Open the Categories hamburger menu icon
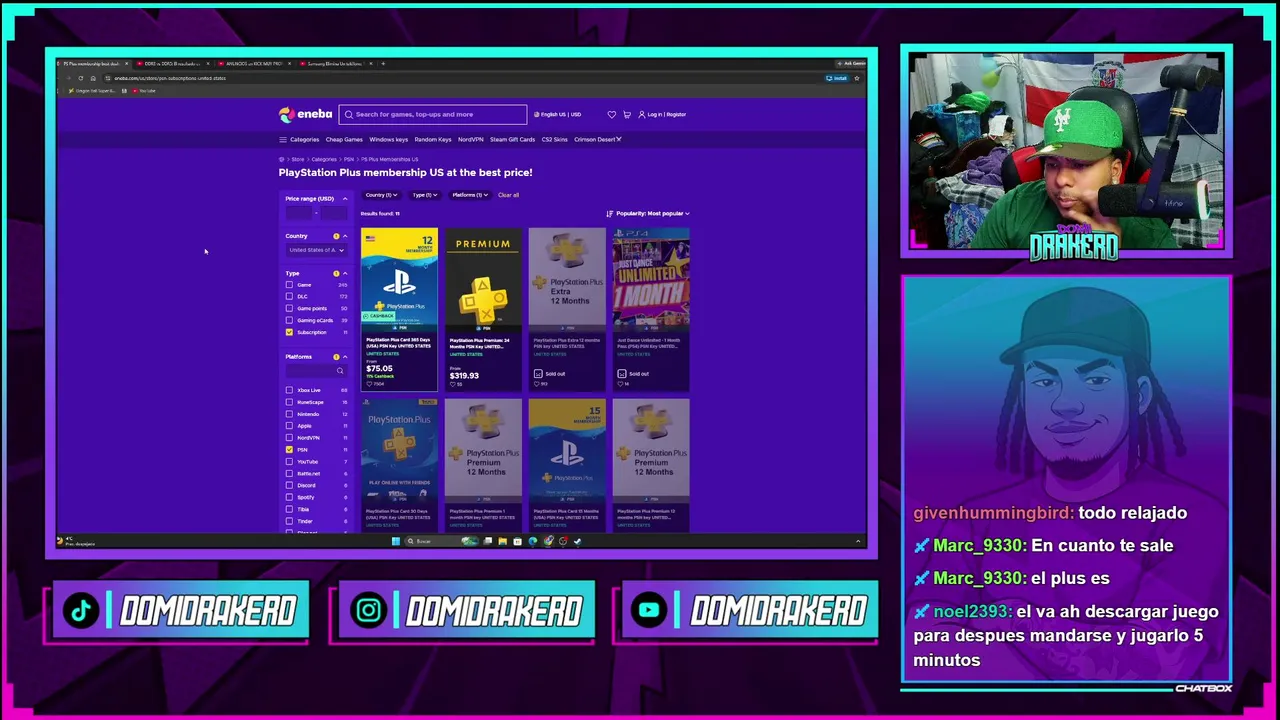The width and height of the screenshot is (1280, 720). (283, 140)
